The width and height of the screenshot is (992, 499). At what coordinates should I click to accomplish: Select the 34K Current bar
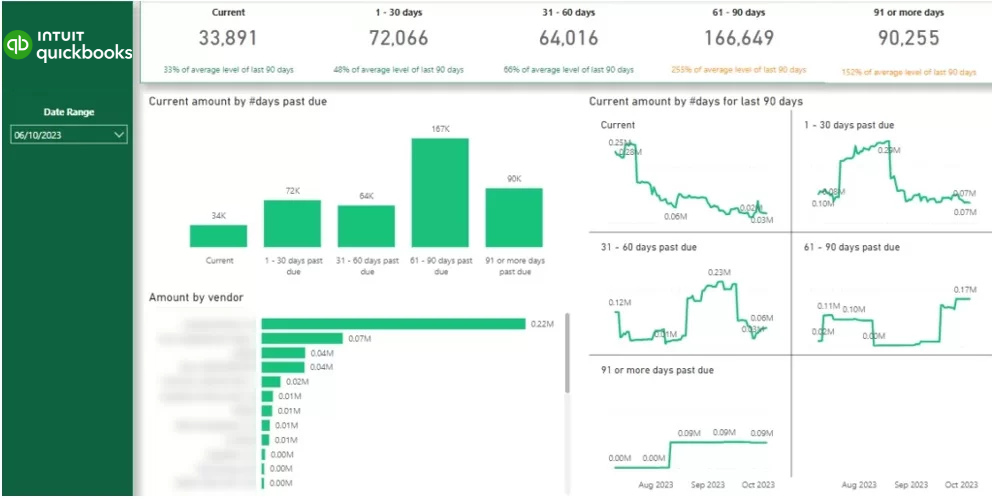(x=218, y=236)
